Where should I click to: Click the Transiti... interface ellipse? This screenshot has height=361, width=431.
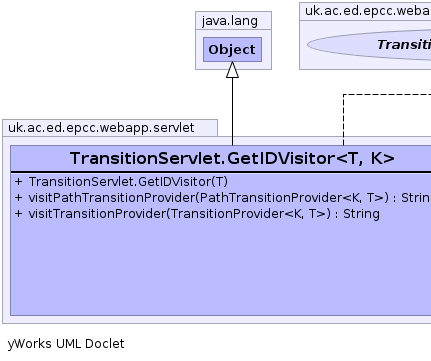pyautogui.click(x=369, y=45)
